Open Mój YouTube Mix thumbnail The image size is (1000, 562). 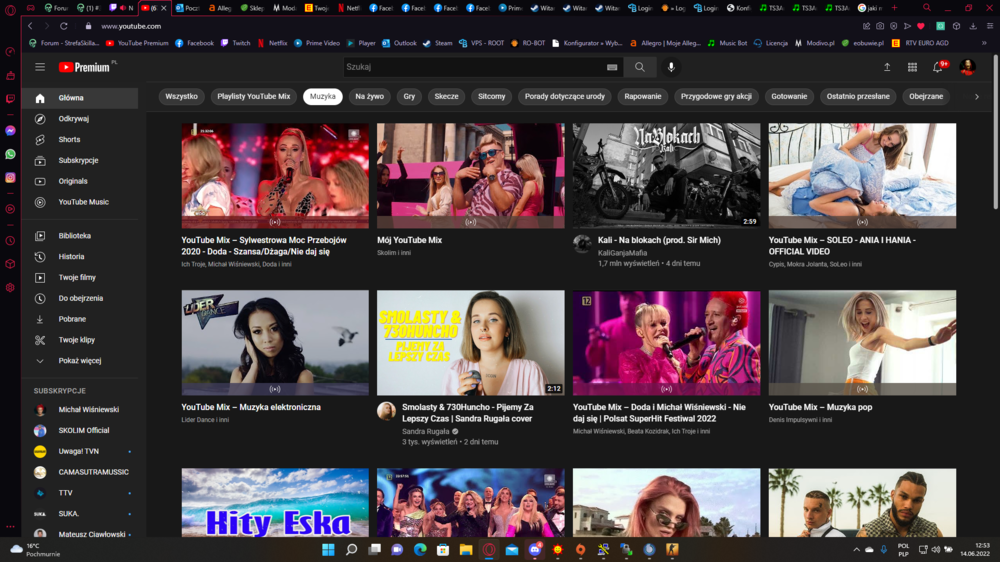471,175
